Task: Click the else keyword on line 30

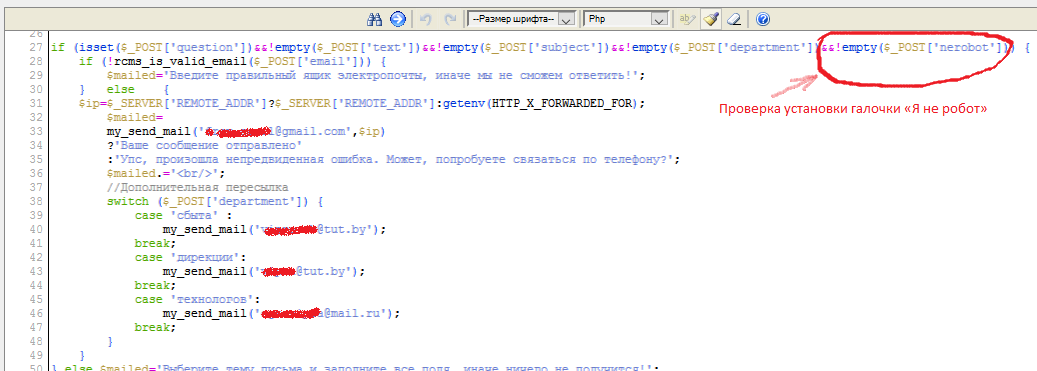Action: tap(122, 89)
